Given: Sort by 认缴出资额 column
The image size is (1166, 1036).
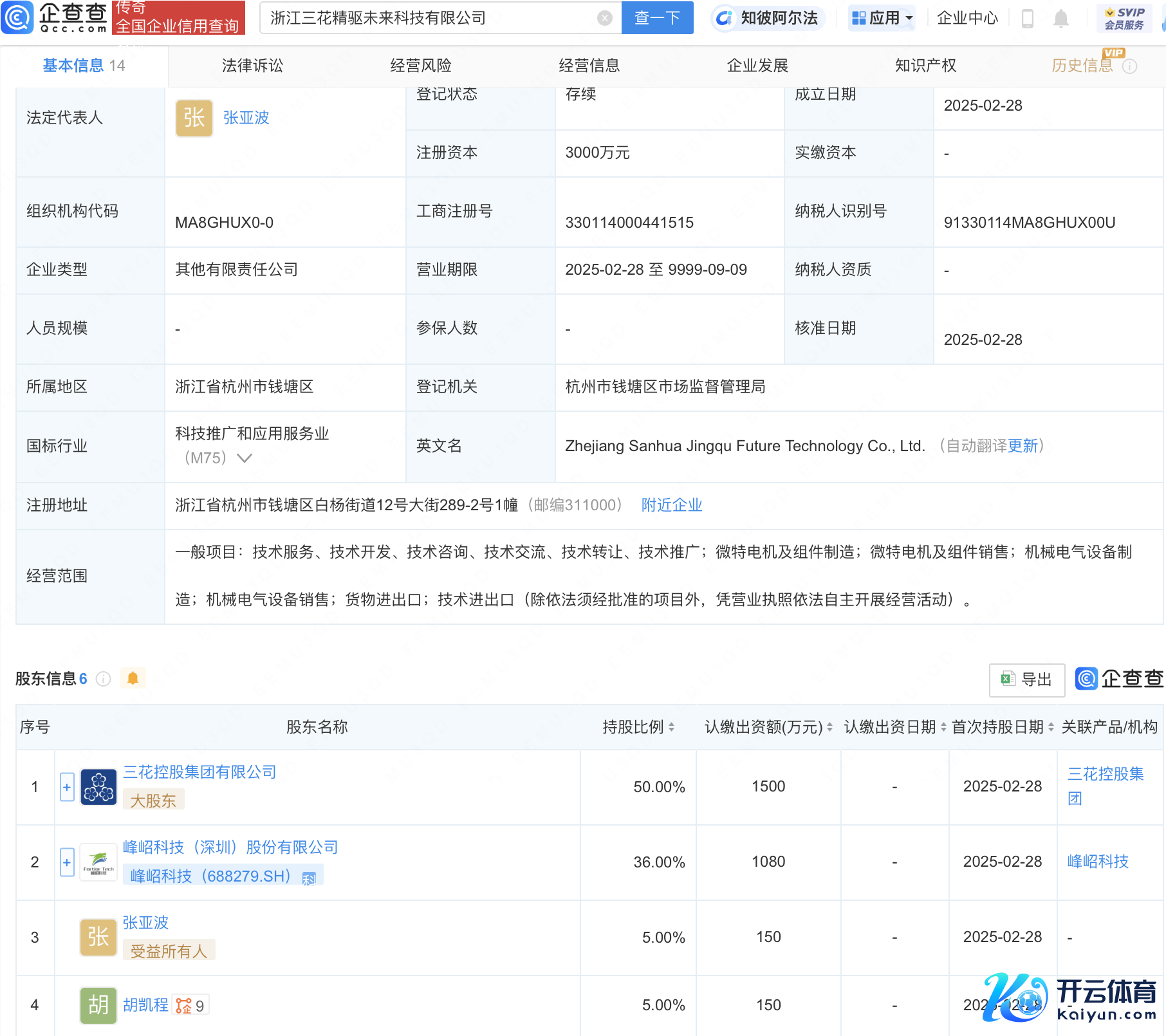Looking at the screenshot, I should pyautogui.click(x=829, y=727).
